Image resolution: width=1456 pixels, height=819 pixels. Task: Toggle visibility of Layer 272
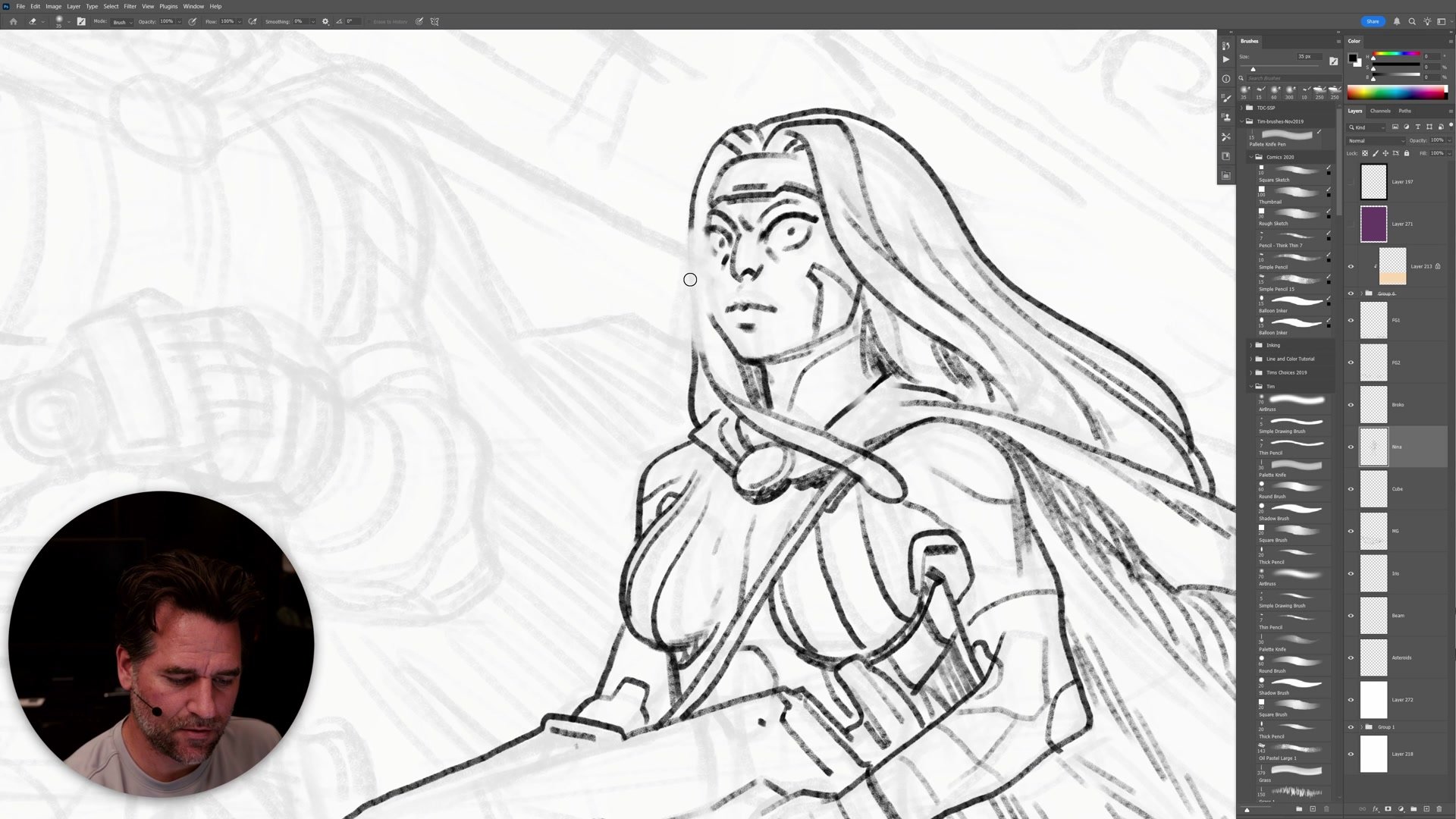click(x=1351, y=700)
